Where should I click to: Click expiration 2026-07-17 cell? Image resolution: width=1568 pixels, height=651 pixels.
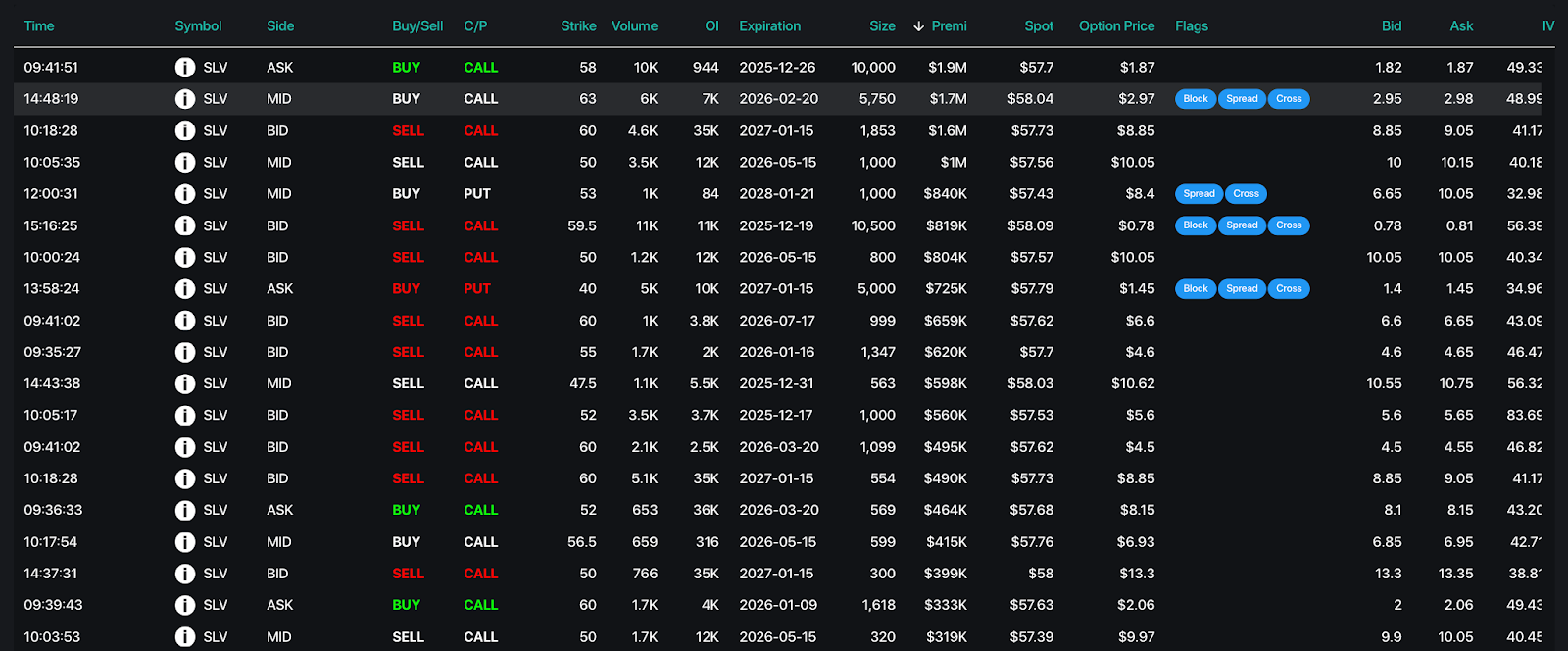click(778, 321)
